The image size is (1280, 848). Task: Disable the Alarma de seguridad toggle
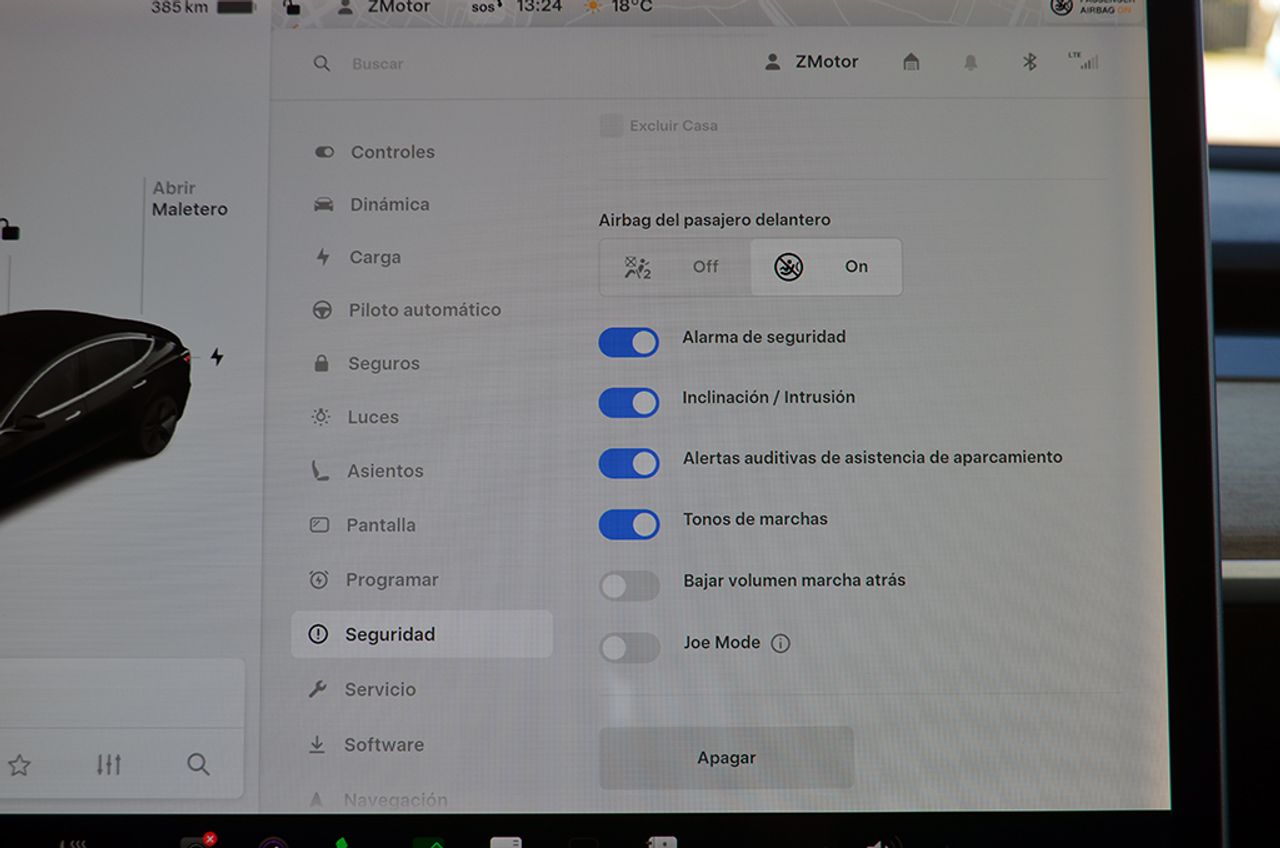coord(629,343)
